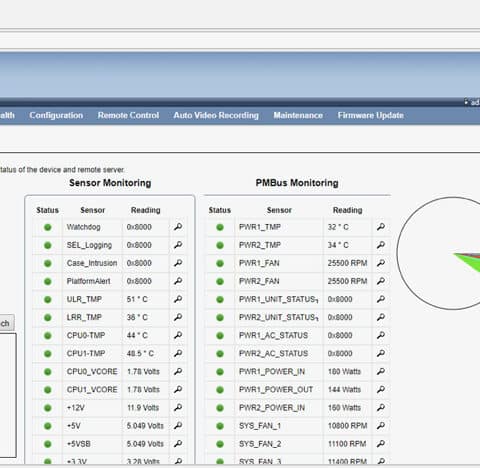This screenshot has width=480, height=468.
Task: Select the CPU1-TMP 48.5 °C reading
Action: click(x=140, y=353)
